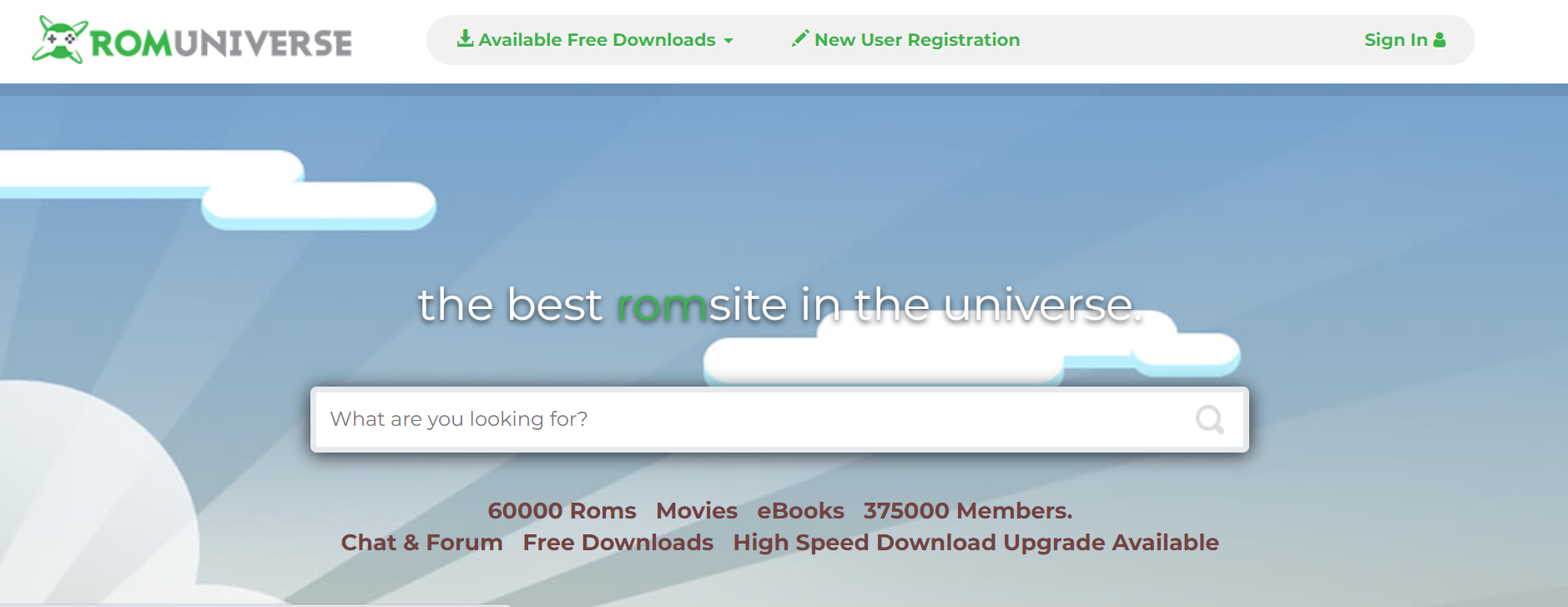1568x607 pixels.
Task: Click the ROMUNIVERSE logo text
Action: point(221,43)
